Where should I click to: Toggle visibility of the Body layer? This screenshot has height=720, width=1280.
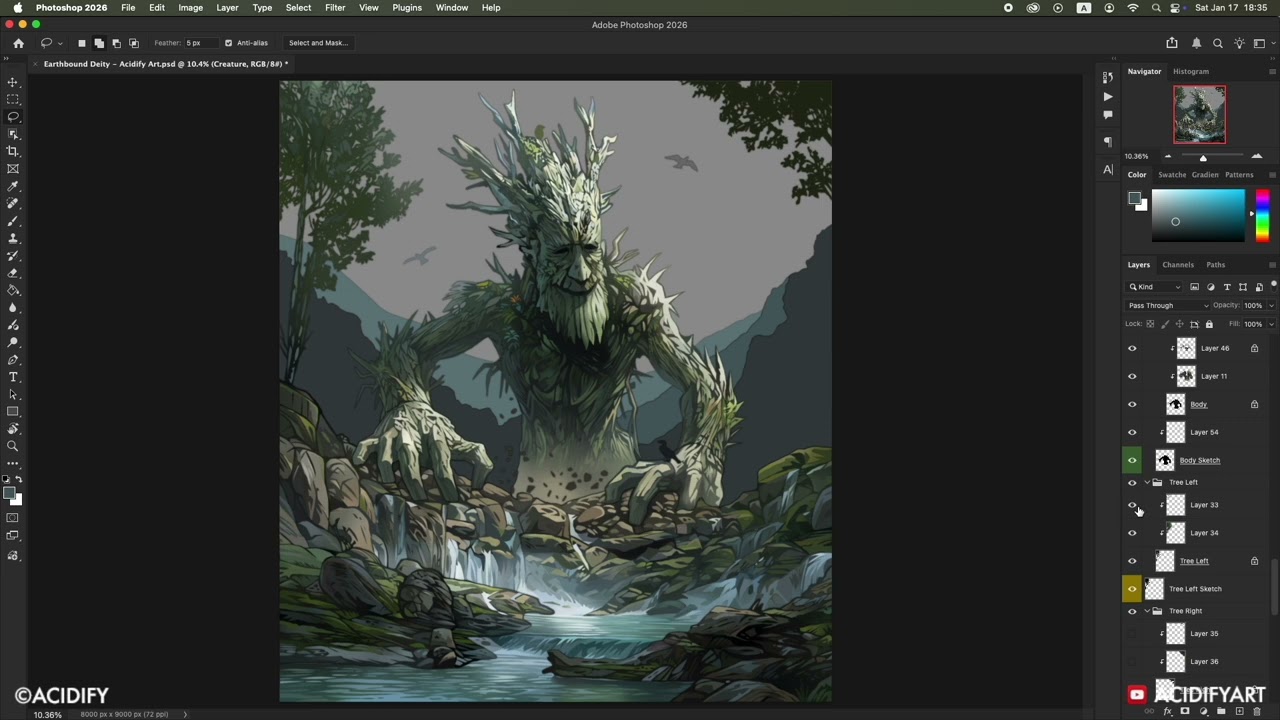pyautogui.click(x=1132, y=404)
